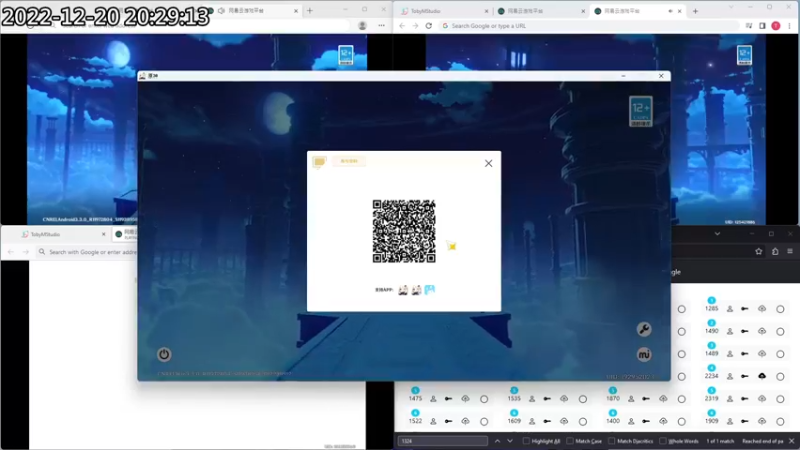The width and height of the screenshot is (800, 450).
Task: Open Chrome three-dot menu in top-right window
Action: pos(789,26)
